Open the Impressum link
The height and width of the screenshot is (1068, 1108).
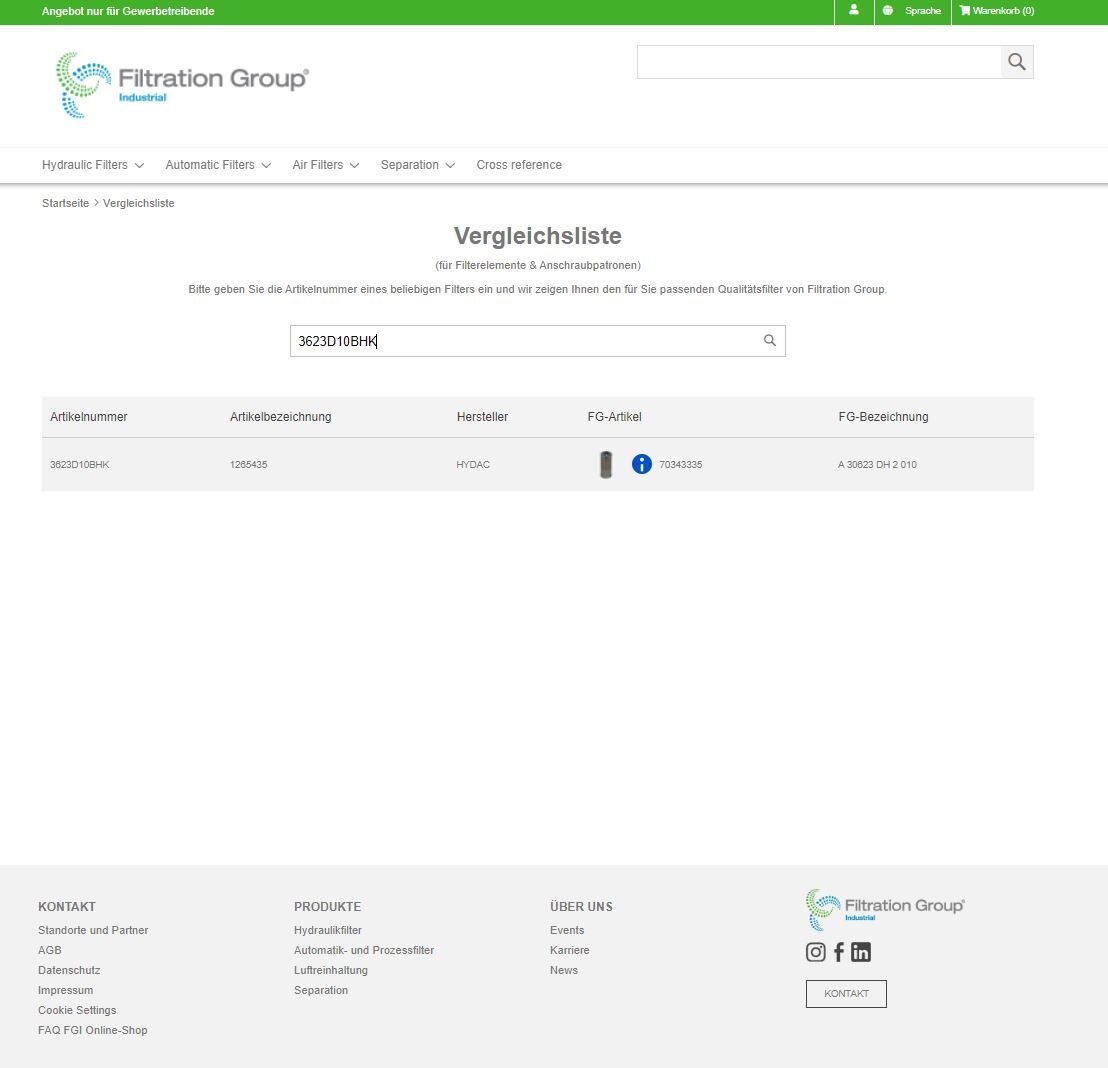pyautogui.click(x=65, y=990)
